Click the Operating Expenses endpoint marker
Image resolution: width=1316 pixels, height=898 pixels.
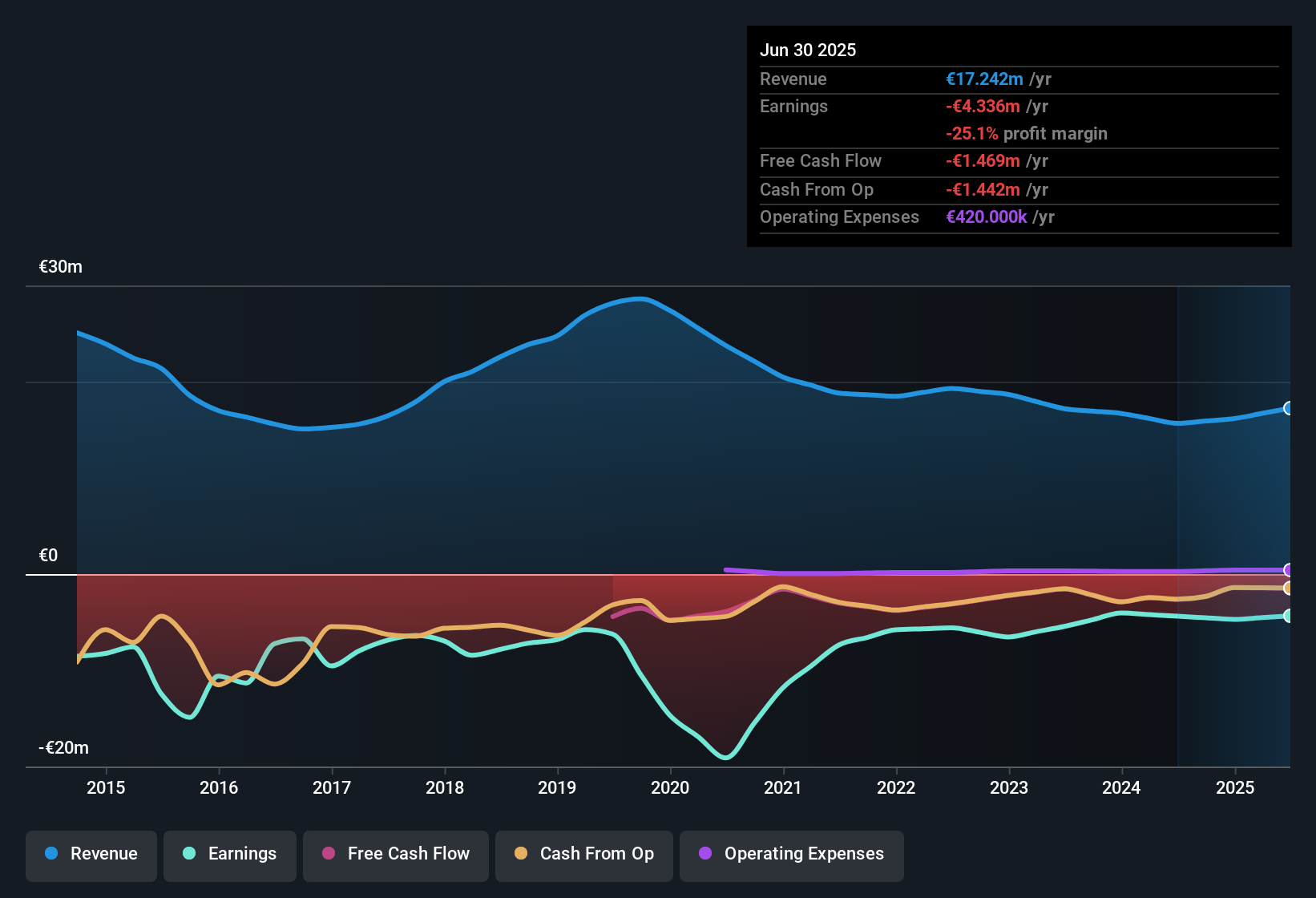point(1286,570)
